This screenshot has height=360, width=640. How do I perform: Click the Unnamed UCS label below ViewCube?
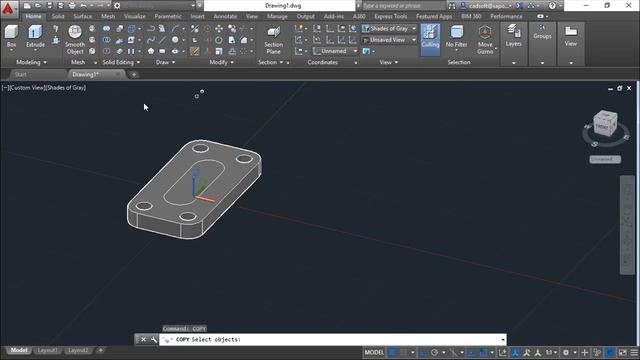click(x=605, y=159)
